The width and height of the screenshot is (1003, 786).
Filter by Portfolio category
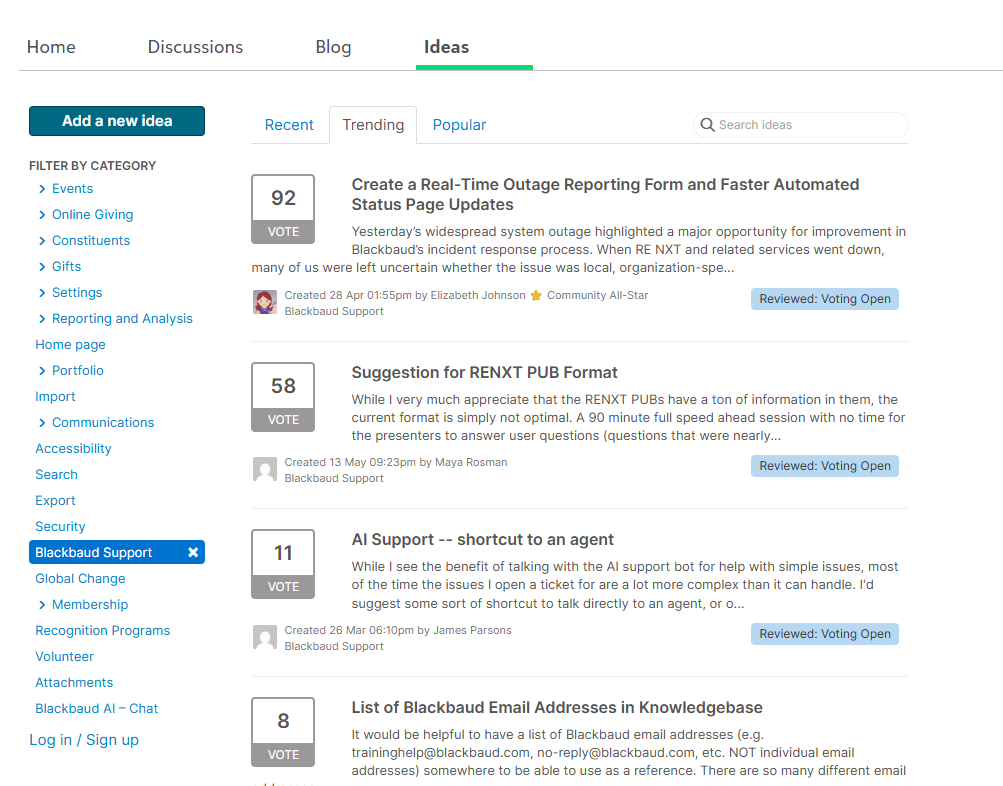coord(77,371)
